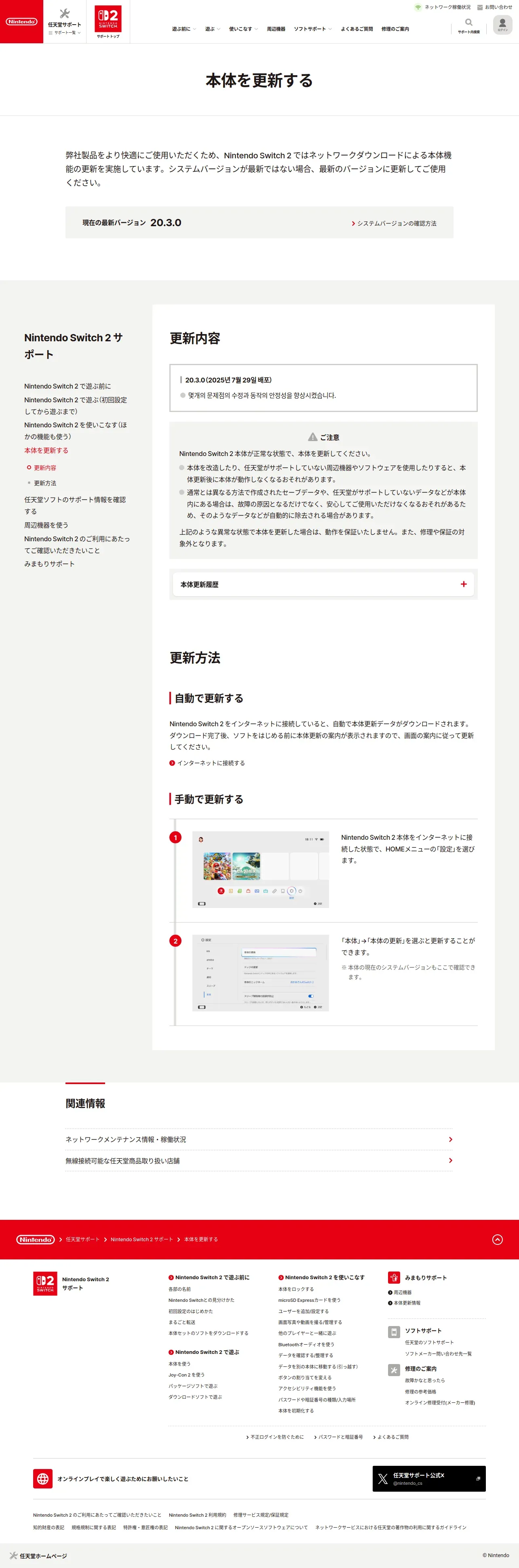Open sidebar item 任天堂ソフトのサポート情報を確認する
The height and width of the screenshot is (1568, 519).
point(76,505)
